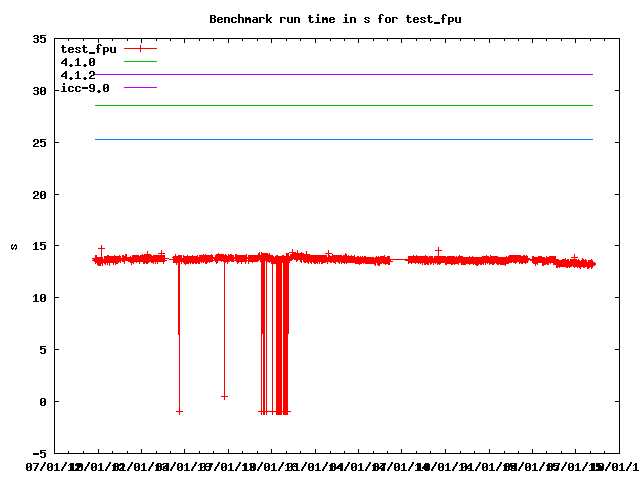Image resolution: width=640 pixels, height=480 pixels.
Task: Click the topmost purple horizontal reference line
Action: point(340,74)
